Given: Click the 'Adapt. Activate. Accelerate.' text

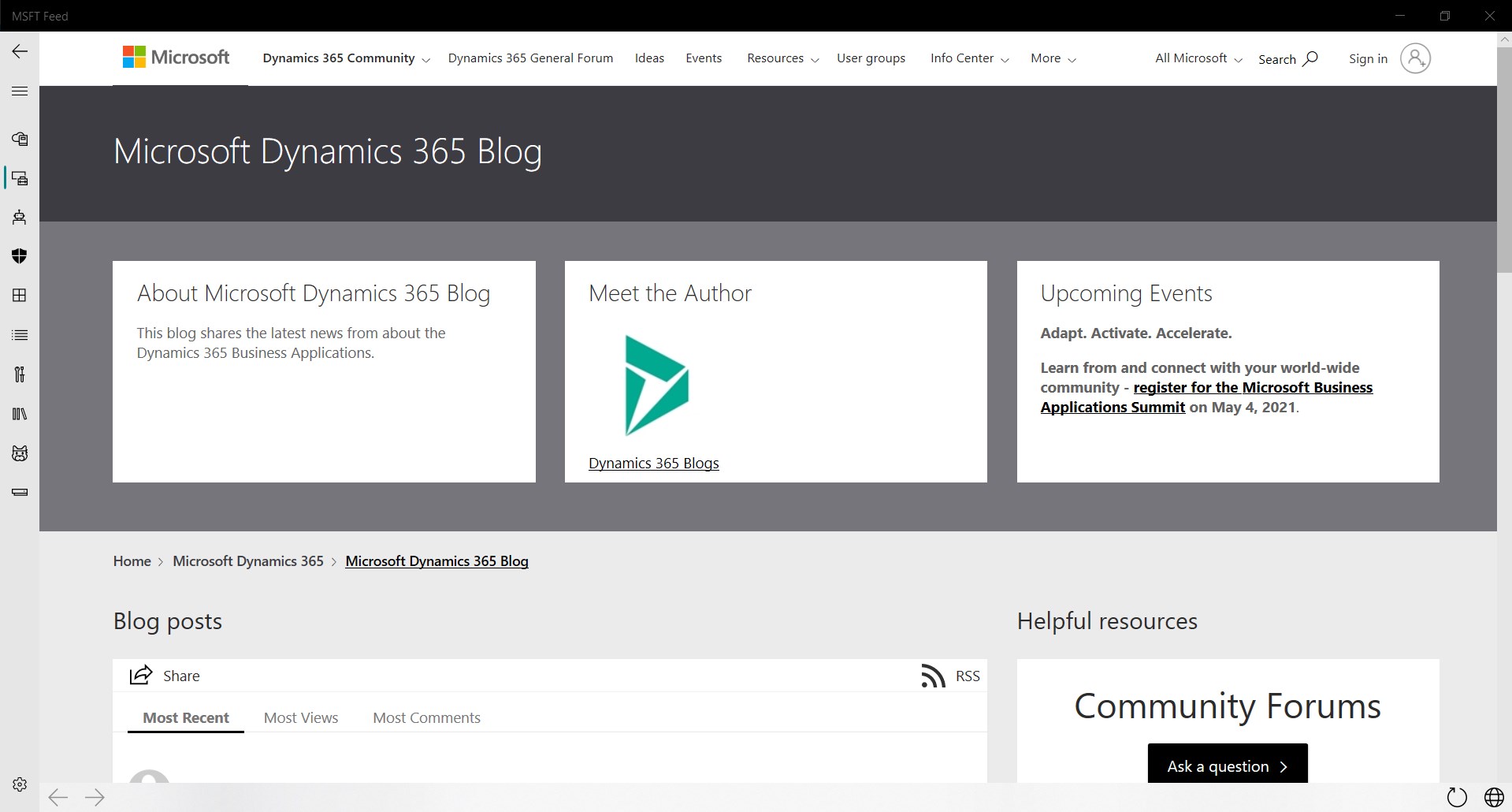Looking at the screenshot, I should [x=1136, y=333].
